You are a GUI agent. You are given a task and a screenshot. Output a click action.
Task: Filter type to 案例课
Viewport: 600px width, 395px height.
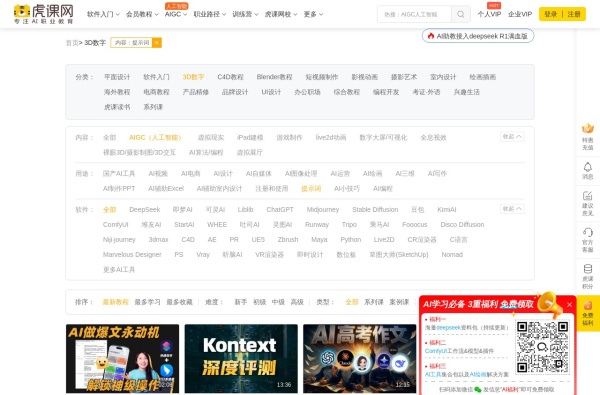(399, 302)
